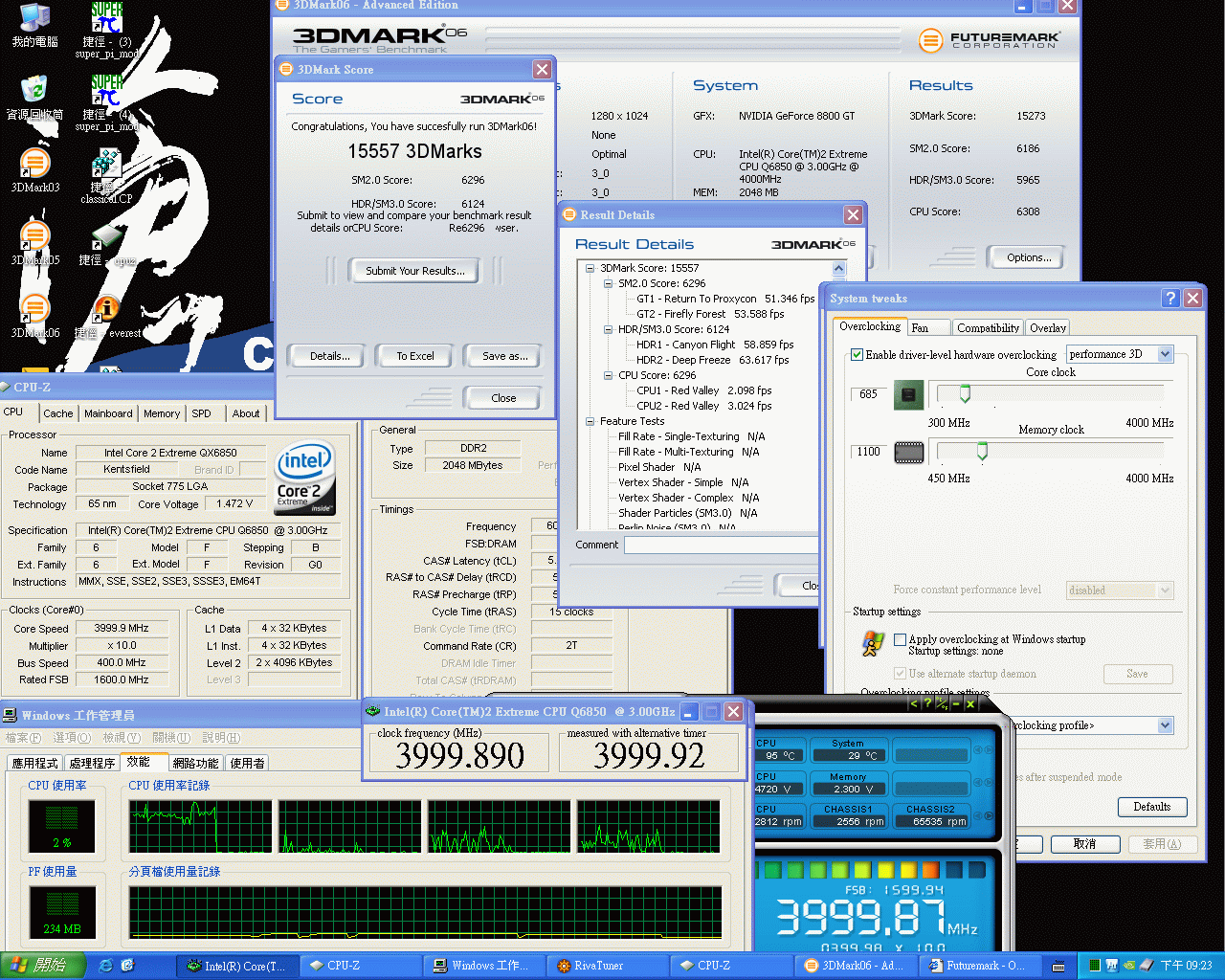Switch to RivaTuner in the taskbar
Screen dimensions: 1225x980
(x=609, y=966)
